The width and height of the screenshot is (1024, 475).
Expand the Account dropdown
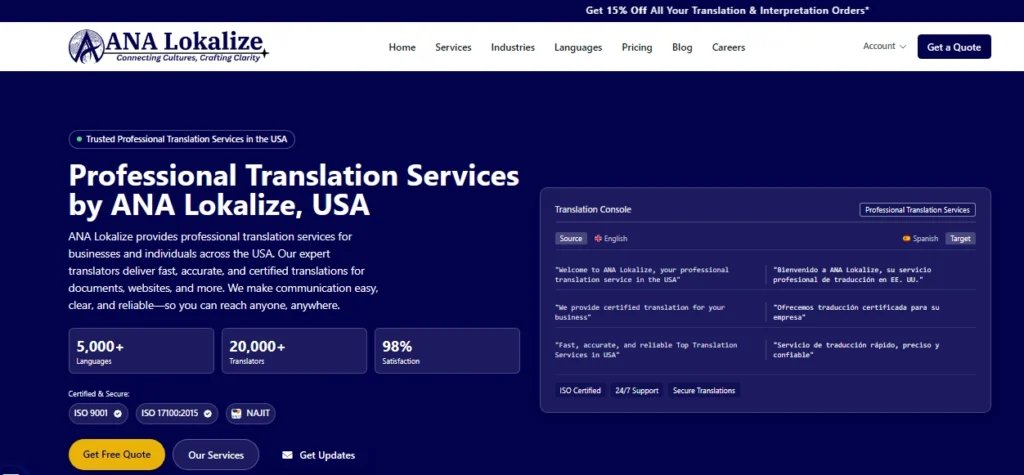(x=884, y=46)
